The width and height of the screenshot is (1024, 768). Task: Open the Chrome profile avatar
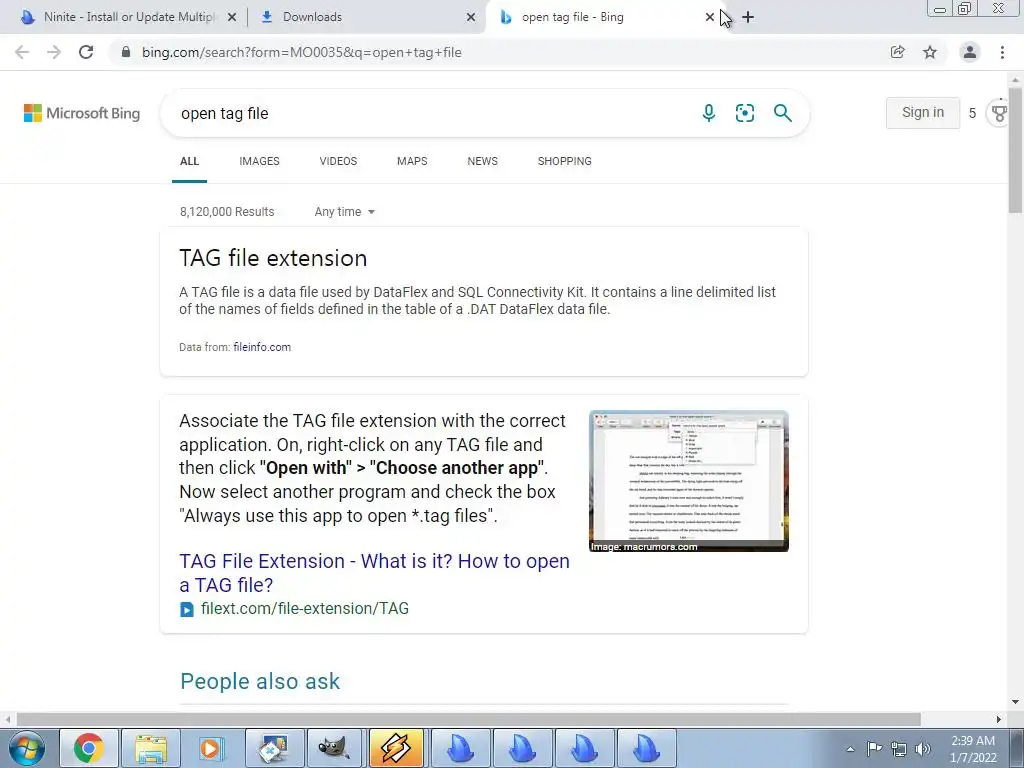pos(970,52)
